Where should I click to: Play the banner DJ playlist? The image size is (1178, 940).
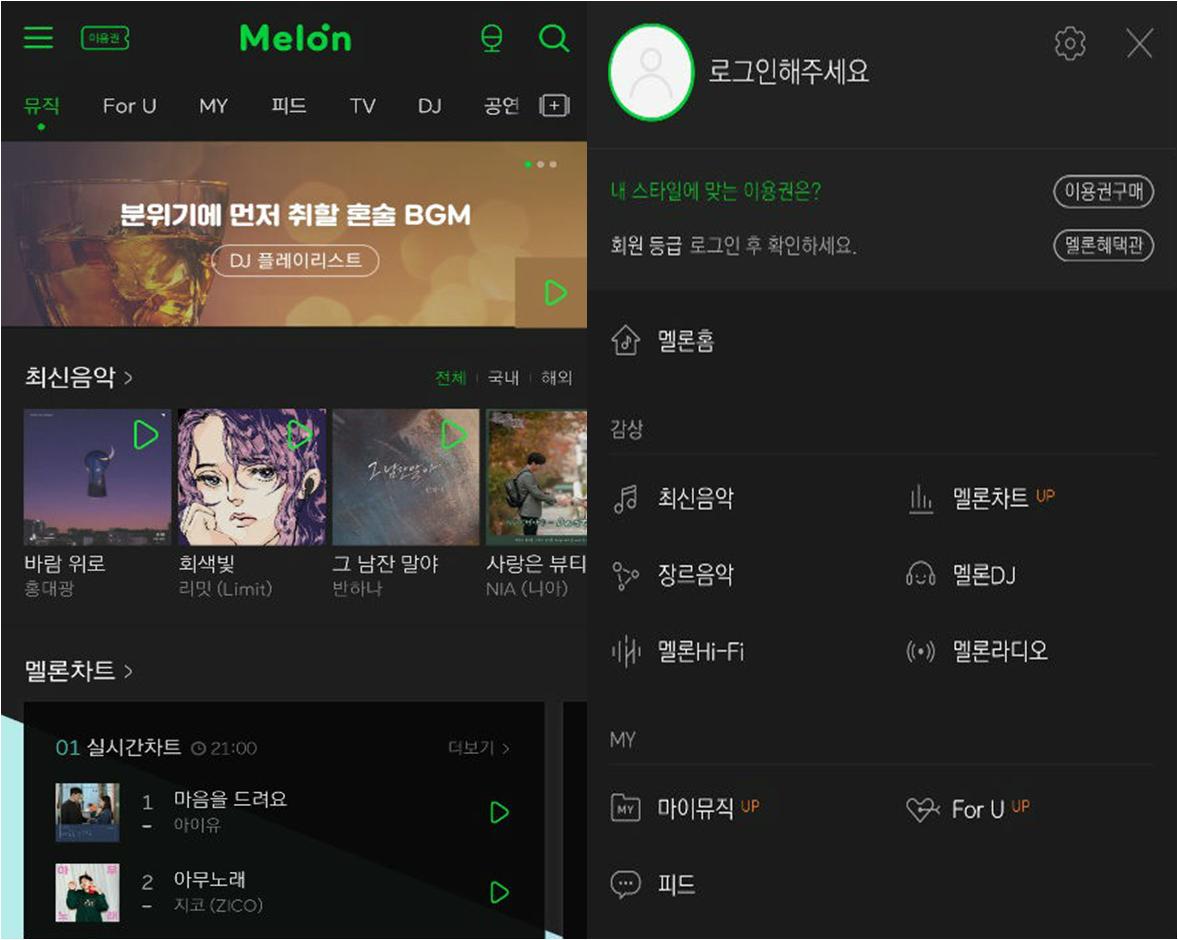pyautogui.click(x=554, y=293)
